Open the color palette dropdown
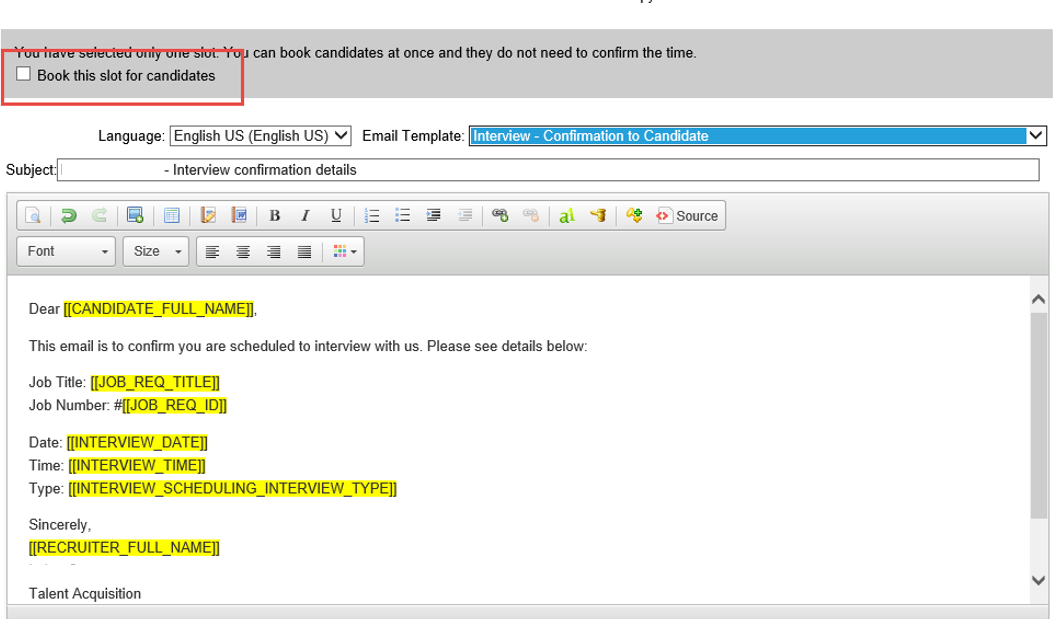This screenshot has width=1053, height=619. pyautogui.click(x=345, y=252)
